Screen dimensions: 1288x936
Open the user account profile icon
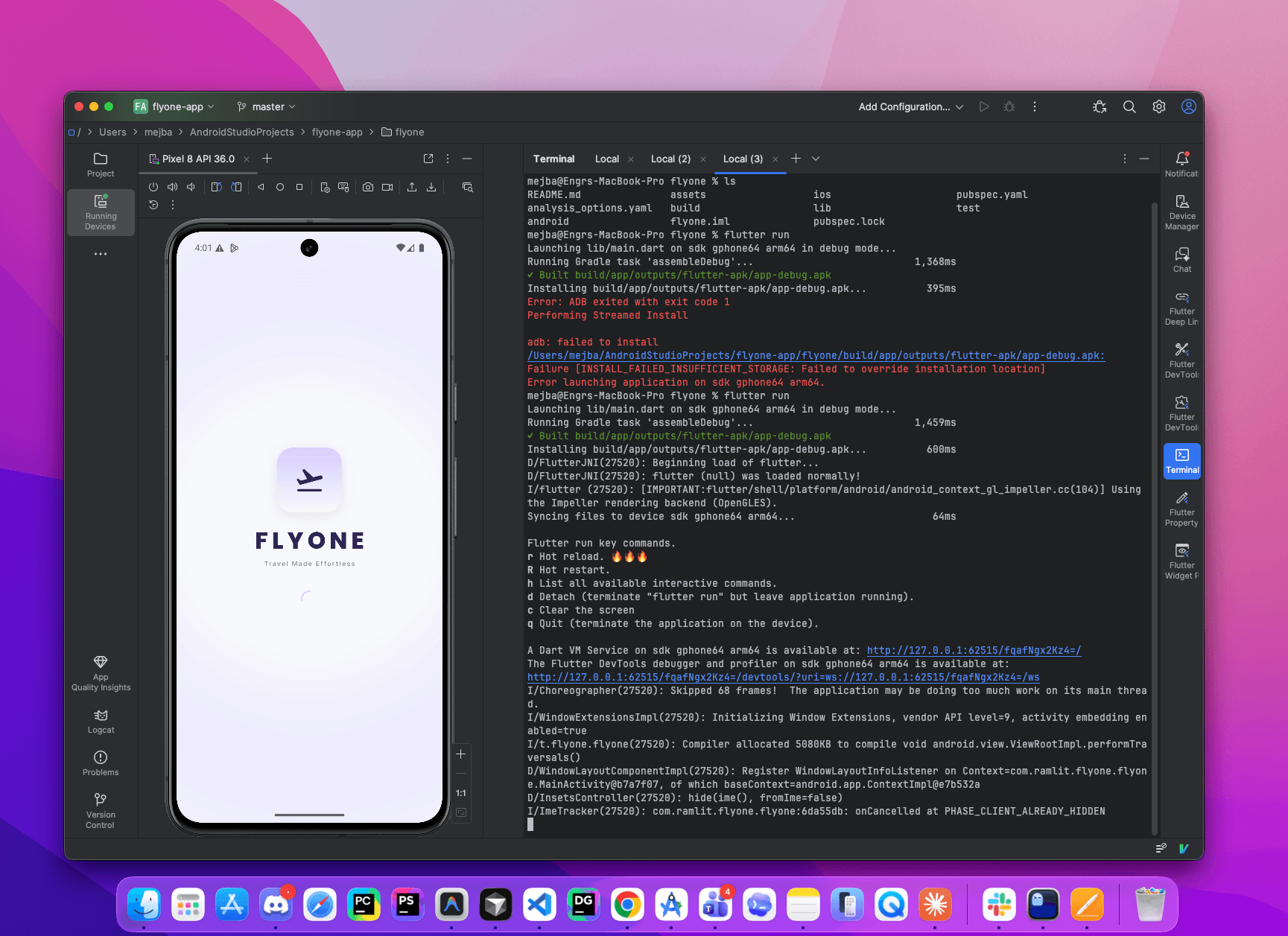click(x=1189, y=106)
